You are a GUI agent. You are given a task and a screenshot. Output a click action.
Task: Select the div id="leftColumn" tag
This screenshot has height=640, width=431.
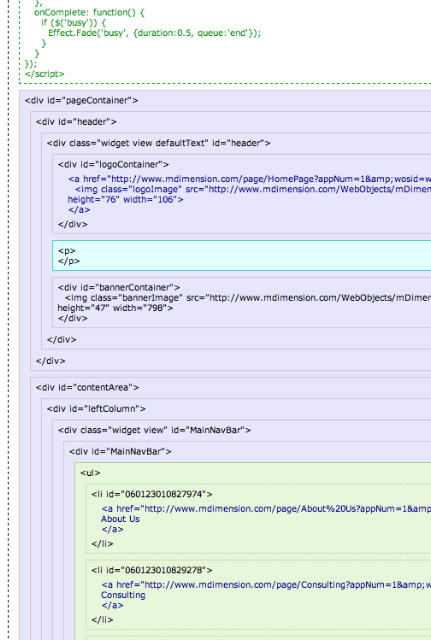96,409
